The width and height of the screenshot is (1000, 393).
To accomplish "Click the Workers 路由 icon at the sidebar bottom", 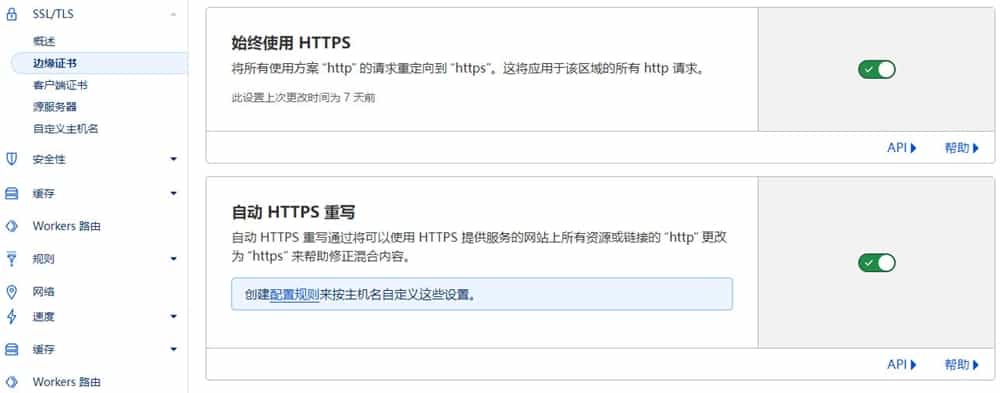I will coord(11,382).
